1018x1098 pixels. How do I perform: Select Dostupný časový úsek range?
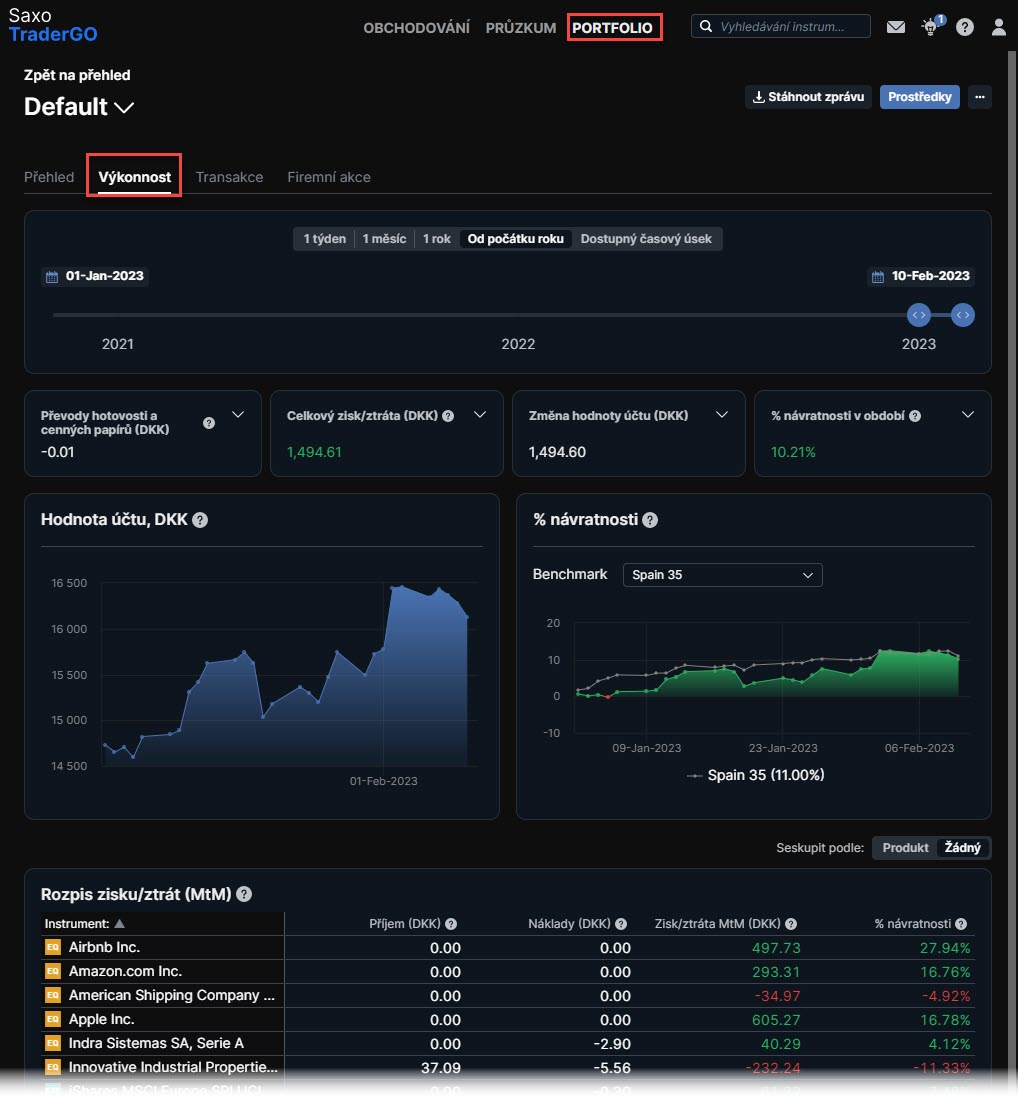[646, 239]
